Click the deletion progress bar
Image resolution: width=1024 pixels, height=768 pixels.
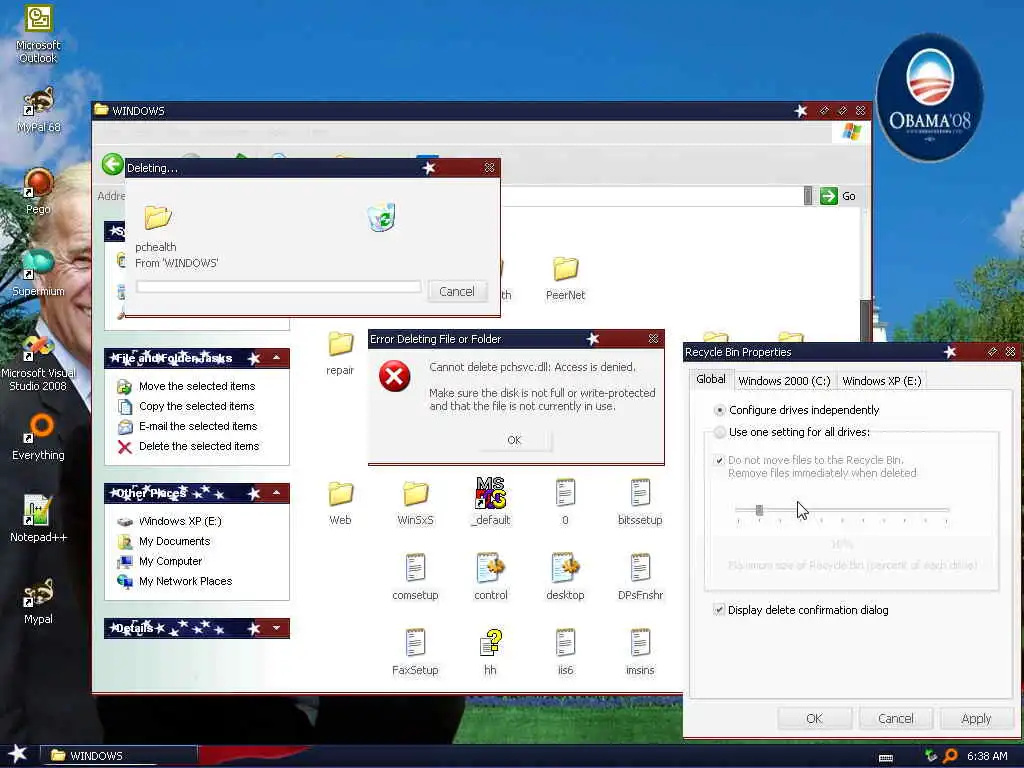tap(279, 286)
